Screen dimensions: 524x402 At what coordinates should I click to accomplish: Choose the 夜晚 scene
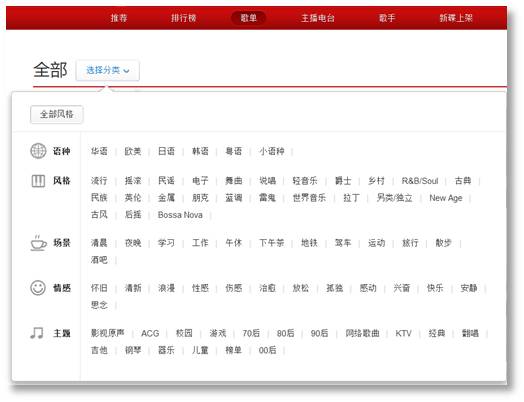(133, 243)
